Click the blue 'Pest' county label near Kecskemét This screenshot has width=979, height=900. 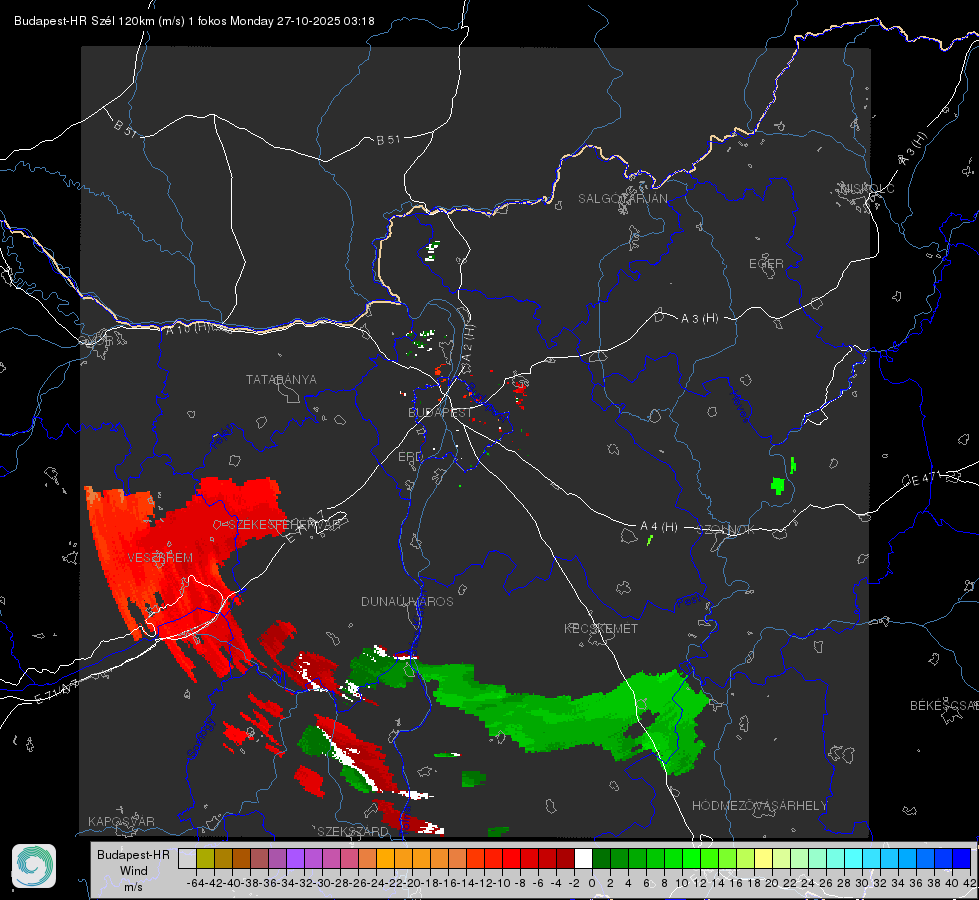point(688,601)
